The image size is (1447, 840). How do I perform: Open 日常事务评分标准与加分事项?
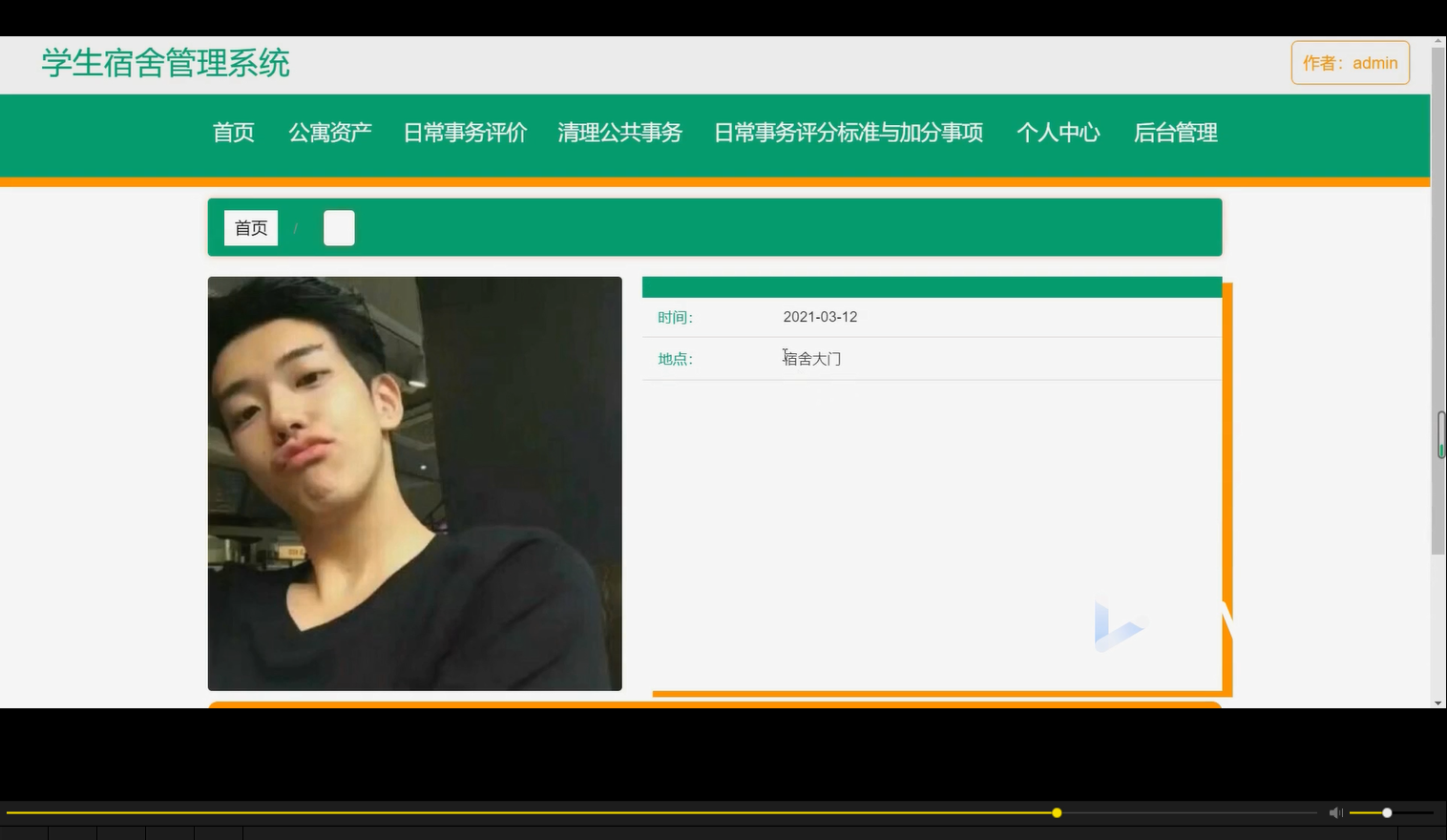tap(848, 133)
